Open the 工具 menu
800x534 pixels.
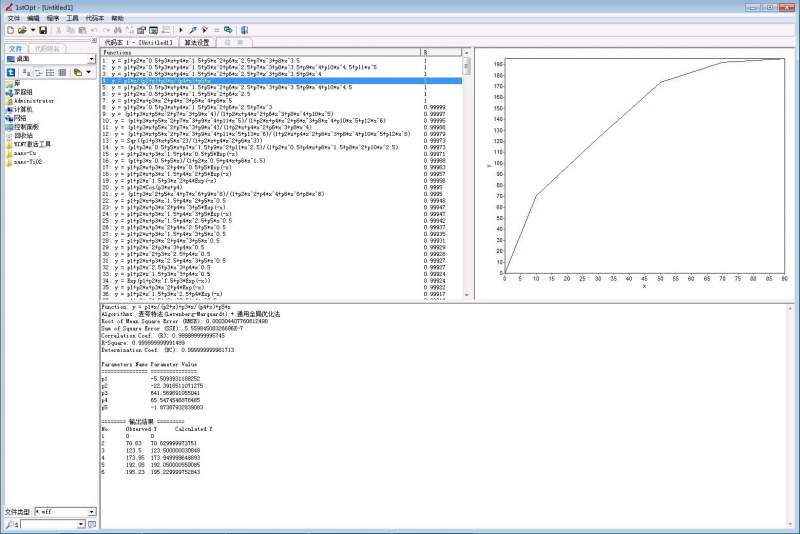pos(72,18)
